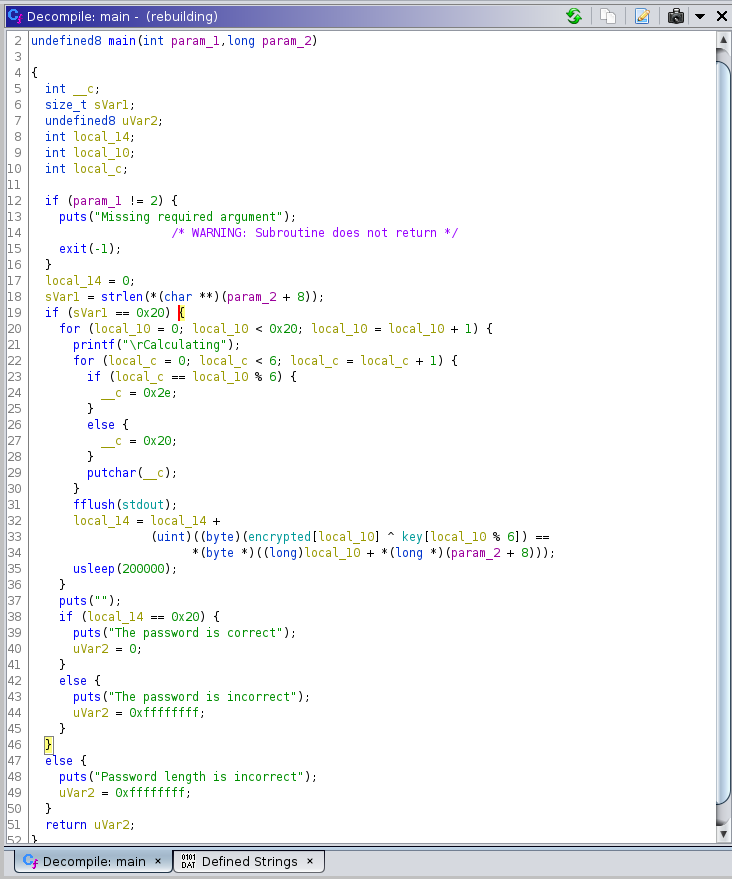
Task: Click the Defined Strings tab data icon
Action: 188,861
